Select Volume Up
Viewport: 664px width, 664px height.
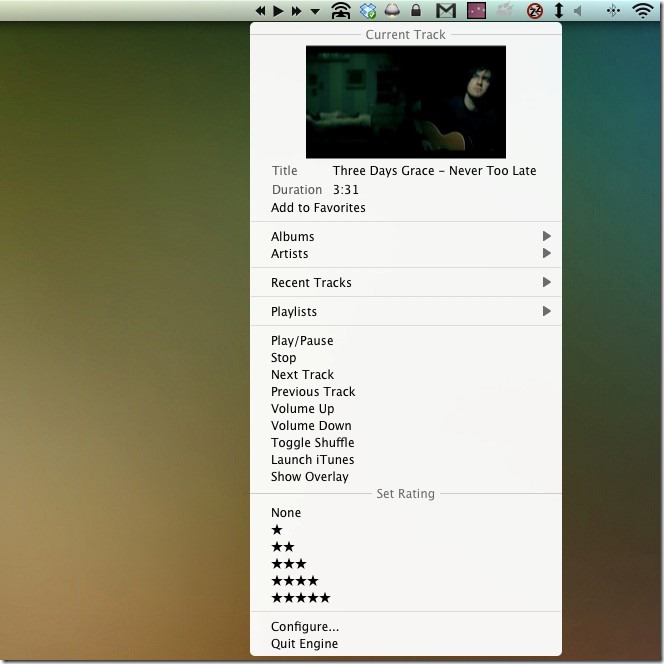coord(405,409)
